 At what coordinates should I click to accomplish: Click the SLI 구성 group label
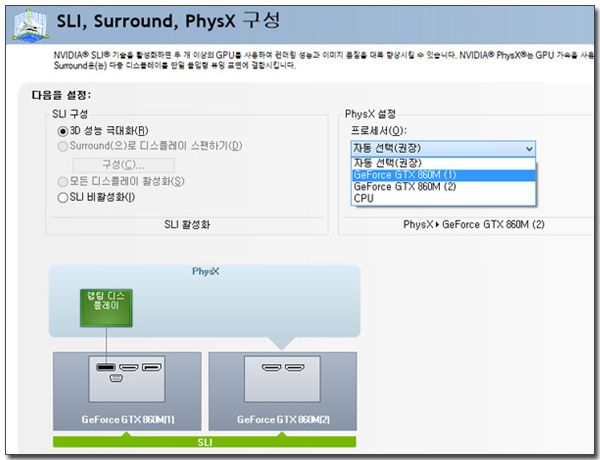pyautogui.click(x=70, y=114)
